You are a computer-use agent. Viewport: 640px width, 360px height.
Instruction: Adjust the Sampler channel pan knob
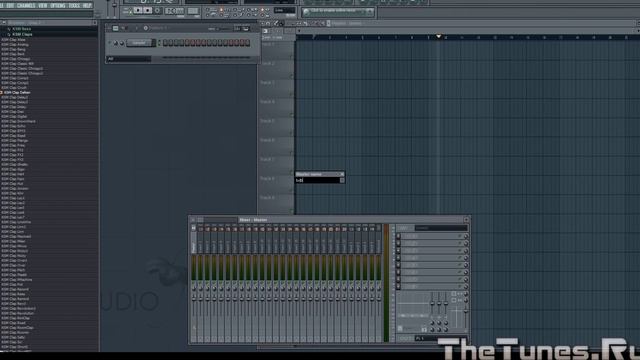(116, 43)
